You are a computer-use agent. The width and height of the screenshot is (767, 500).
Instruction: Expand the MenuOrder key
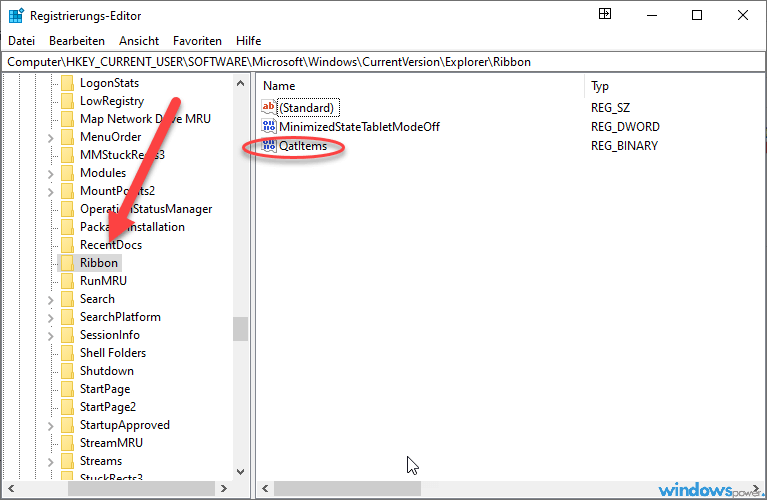click(x=50, y=137)
